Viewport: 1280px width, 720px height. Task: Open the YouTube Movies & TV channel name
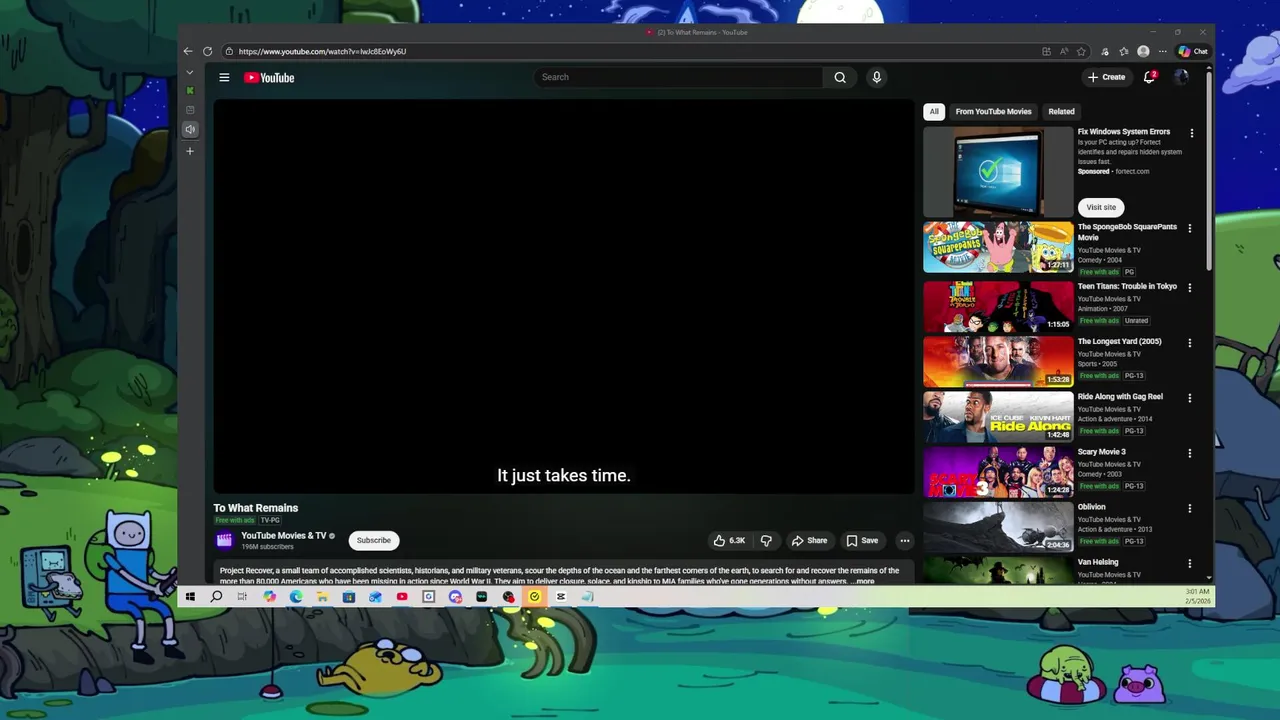tap(284, 536)
